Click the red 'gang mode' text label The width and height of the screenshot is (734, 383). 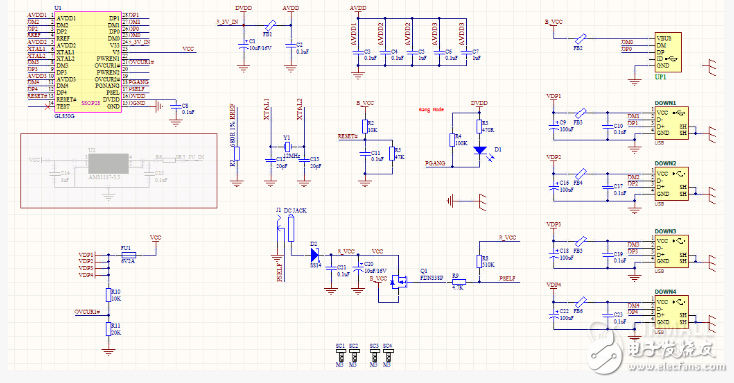(x=431, y=110)
